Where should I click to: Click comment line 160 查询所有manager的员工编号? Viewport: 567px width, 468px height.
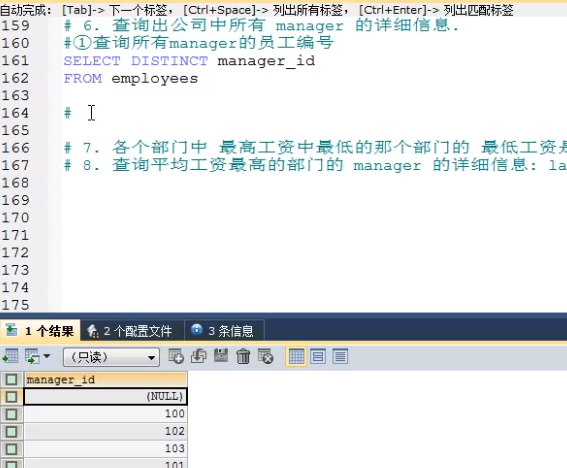point(199,43)
